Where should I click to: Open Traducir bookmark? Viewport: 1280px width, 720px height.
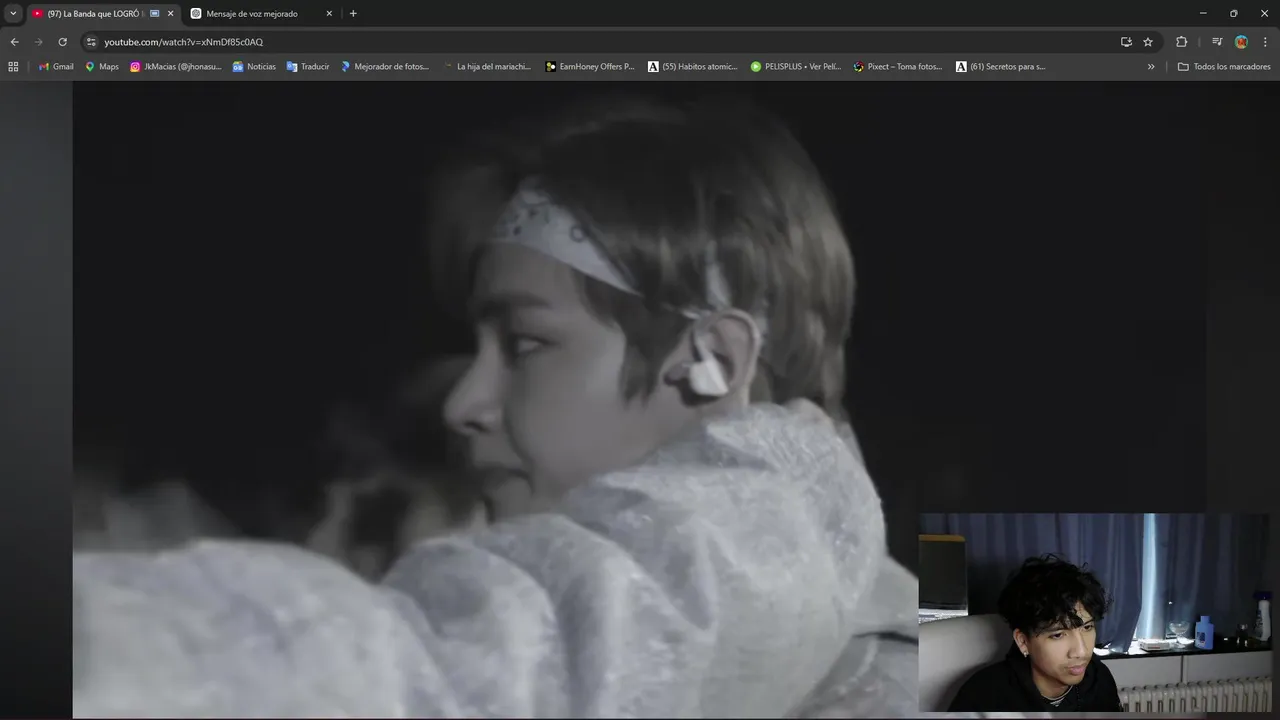[x=308, y=67]
